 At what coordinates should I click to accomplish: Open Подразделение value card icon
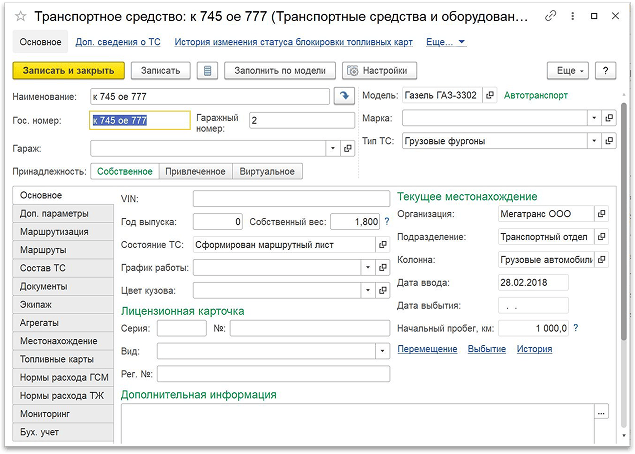click(x=601, y=237)
